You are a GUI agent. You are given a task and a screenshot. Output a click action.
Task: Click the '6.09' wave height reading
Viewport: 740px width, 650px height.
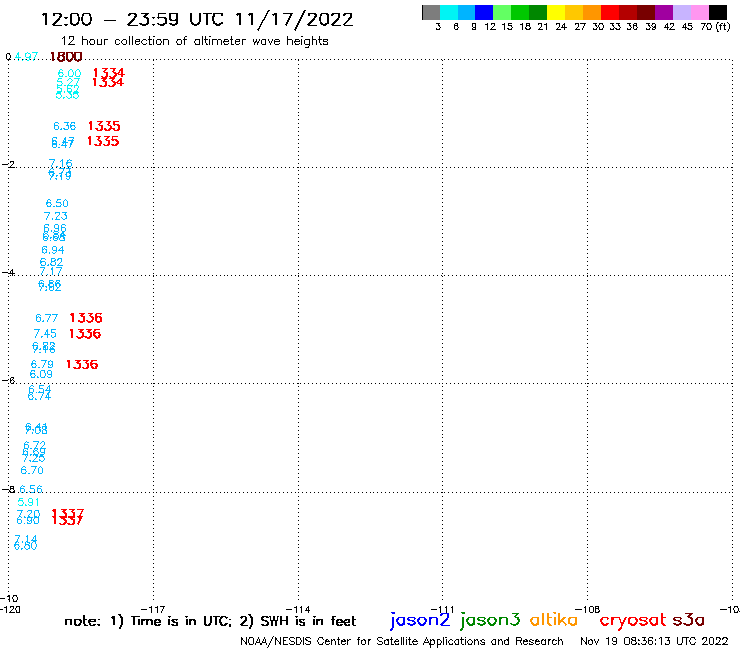(41, 374)
